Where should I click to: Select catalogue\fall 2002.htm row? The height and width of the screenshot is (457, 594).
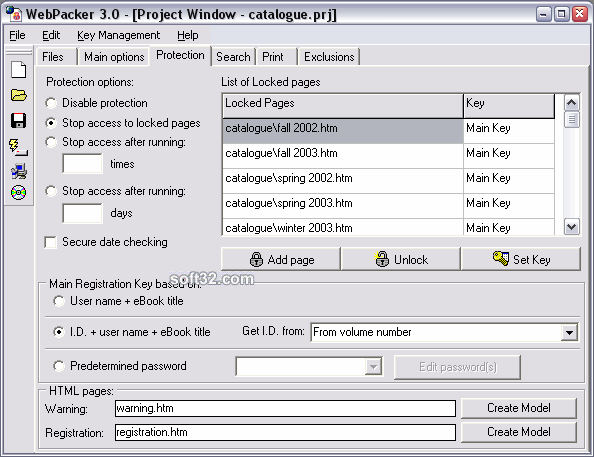pos(343,131)
